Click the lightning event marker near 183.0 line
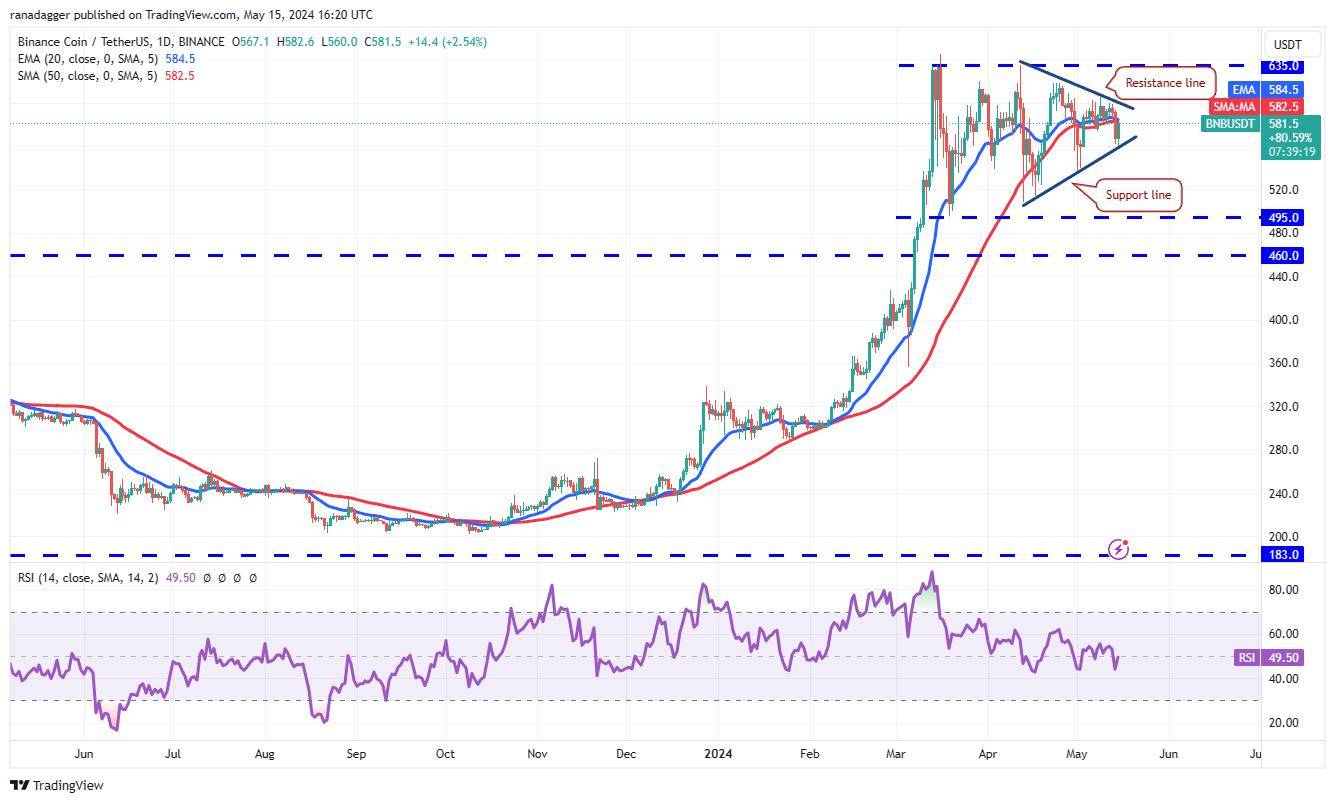Image resolution: width=1335 pixels, height=803 pixels. [1119, 549]
